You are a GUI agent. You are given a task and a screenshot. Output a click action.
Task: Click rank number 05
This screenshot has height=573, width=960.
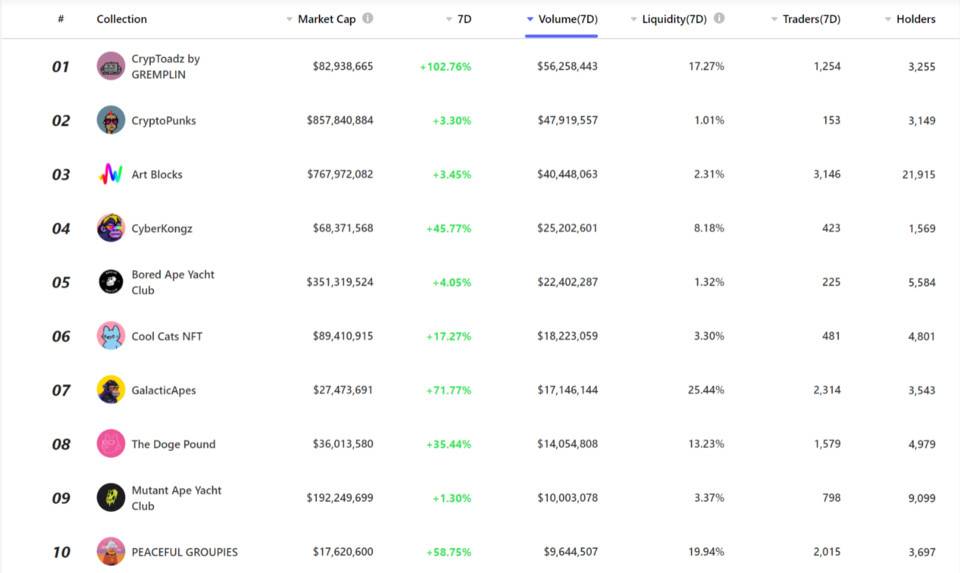click(x=61, y=282)
